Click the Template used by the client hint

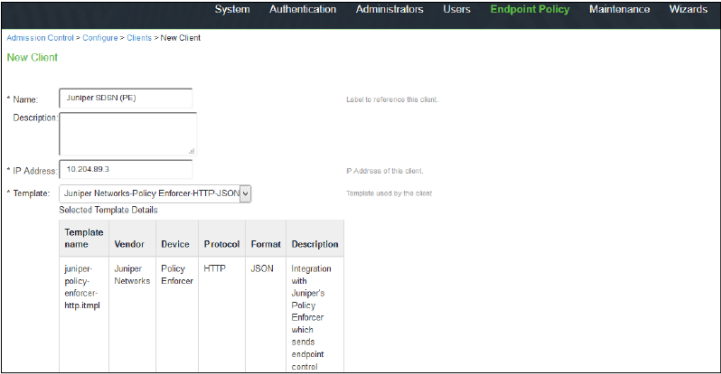(x=389, y=193)
